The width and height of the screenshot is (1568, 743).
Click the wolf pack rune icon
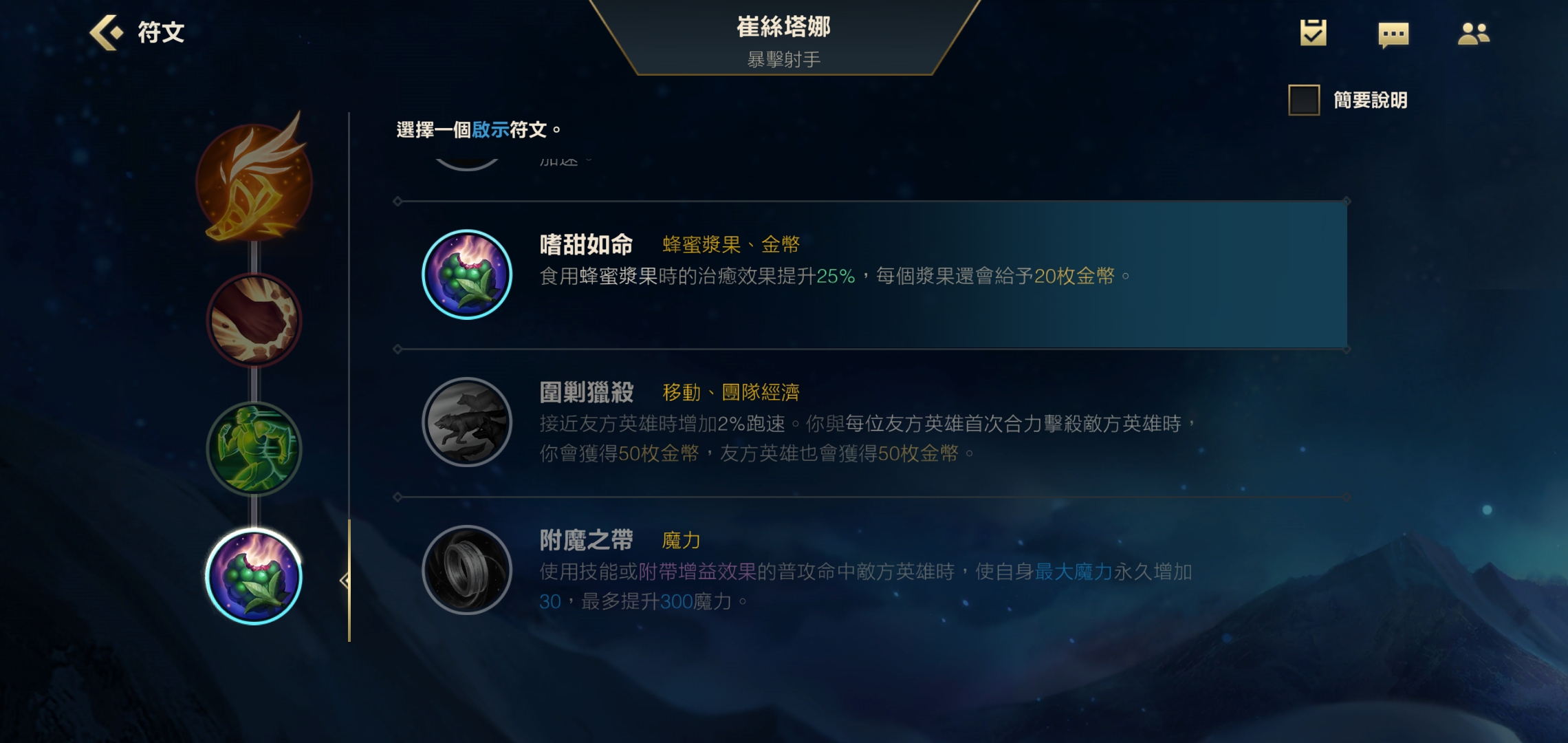467,422
